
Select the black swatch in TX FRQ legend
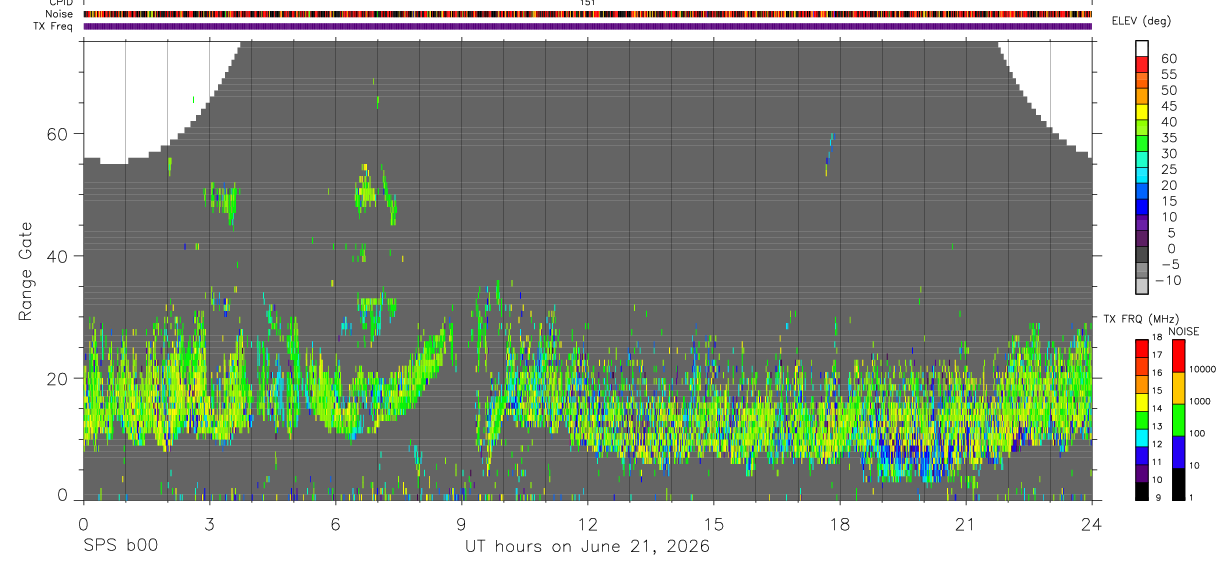(1141, 492)
